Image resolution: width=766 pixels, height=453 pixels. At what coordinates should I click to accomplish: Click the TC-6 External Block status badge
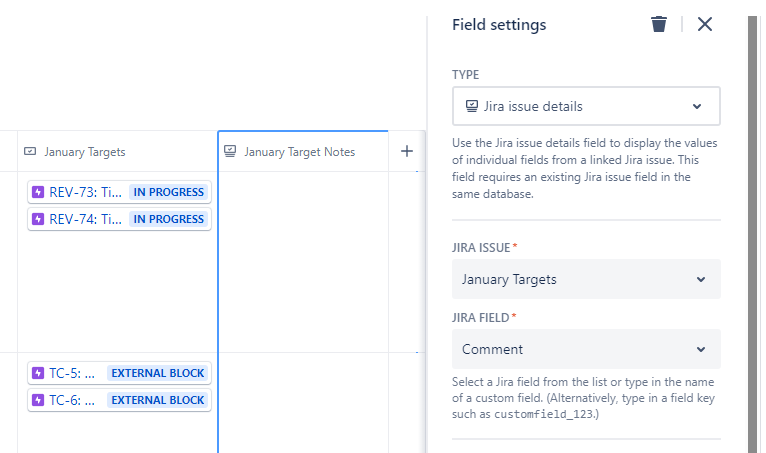[x=157, y=400]
